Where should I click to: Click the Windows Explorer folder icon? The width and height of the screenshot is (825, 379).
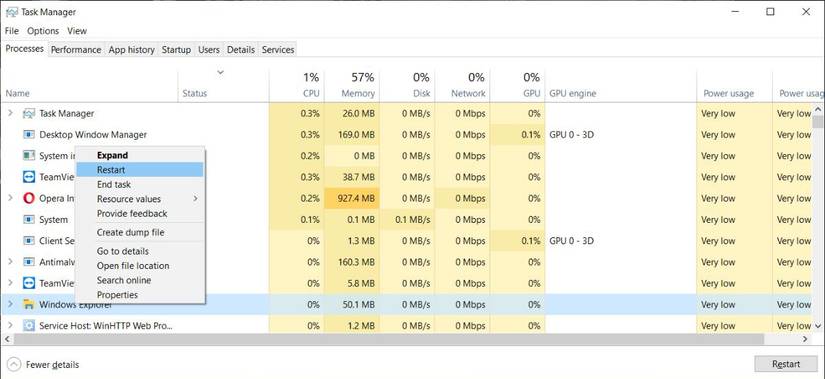pos(29,304)
